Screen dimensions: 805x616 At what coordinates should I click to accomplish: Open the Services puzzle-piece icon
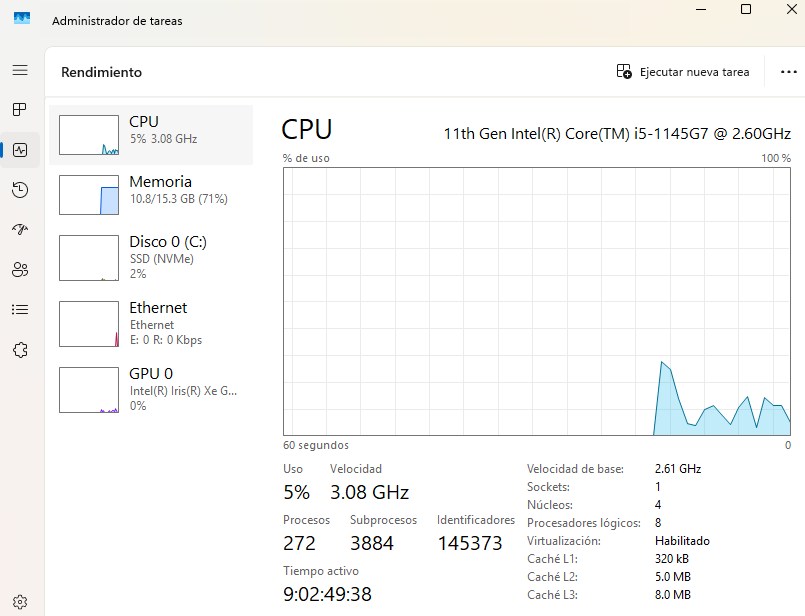coord(20,350)
